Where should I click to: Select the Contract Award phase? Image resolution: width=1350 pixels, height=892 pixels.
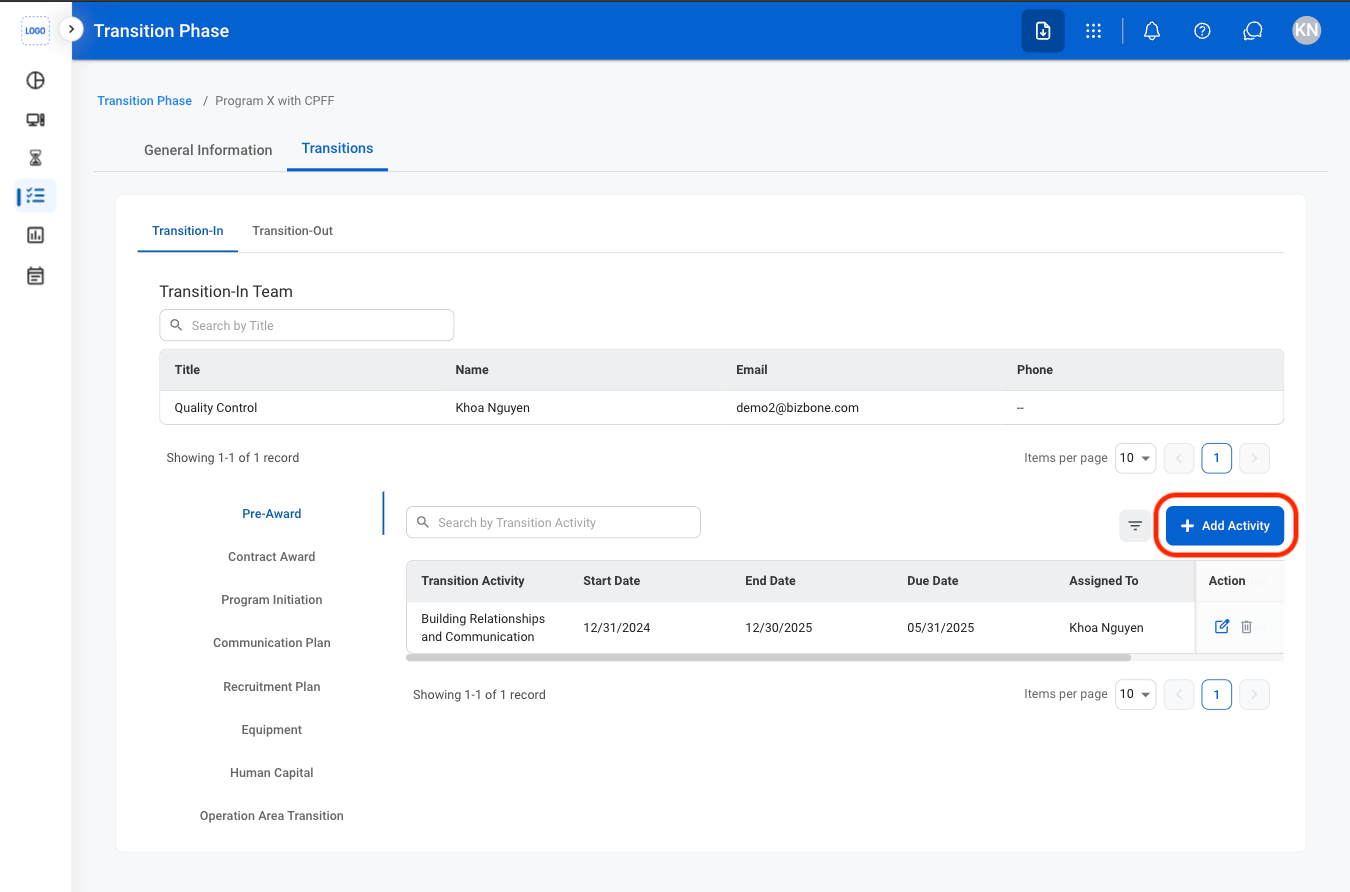tap(271, 557)
